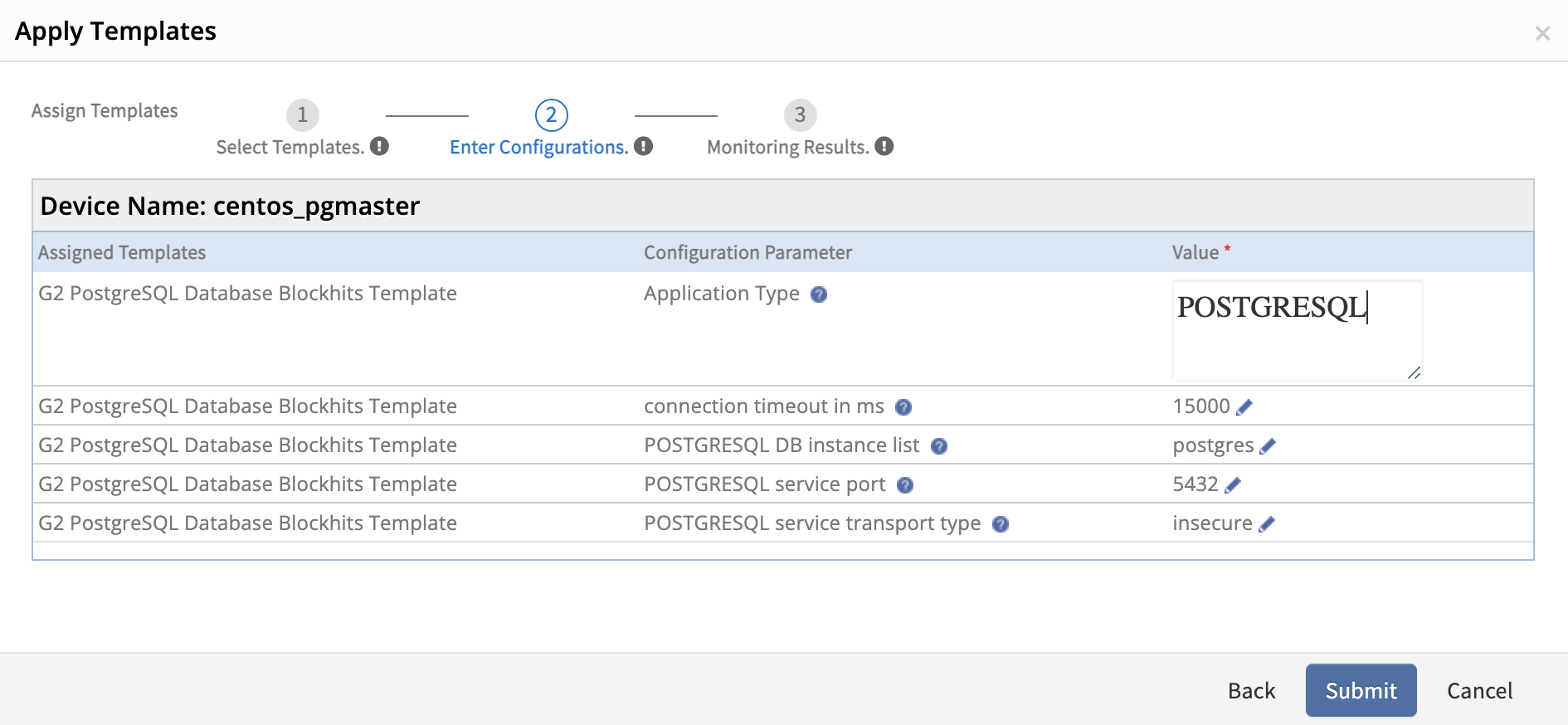The image size is (1568, 725).
Task: Edit the 15000 timeout value pencil
Action: [x=1244, y=406]
